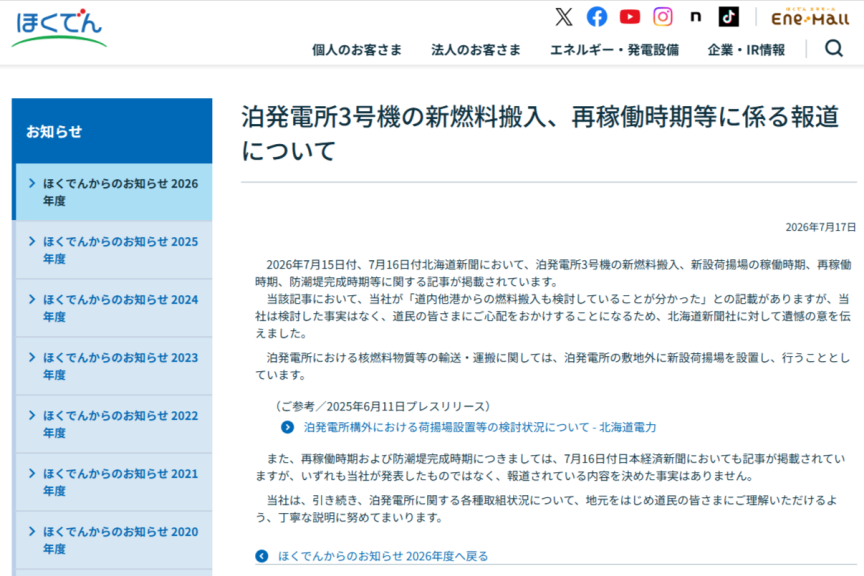
Task: Click the article title 泊発電所3号機の新燃料搬入
Action: click(540, 134)
